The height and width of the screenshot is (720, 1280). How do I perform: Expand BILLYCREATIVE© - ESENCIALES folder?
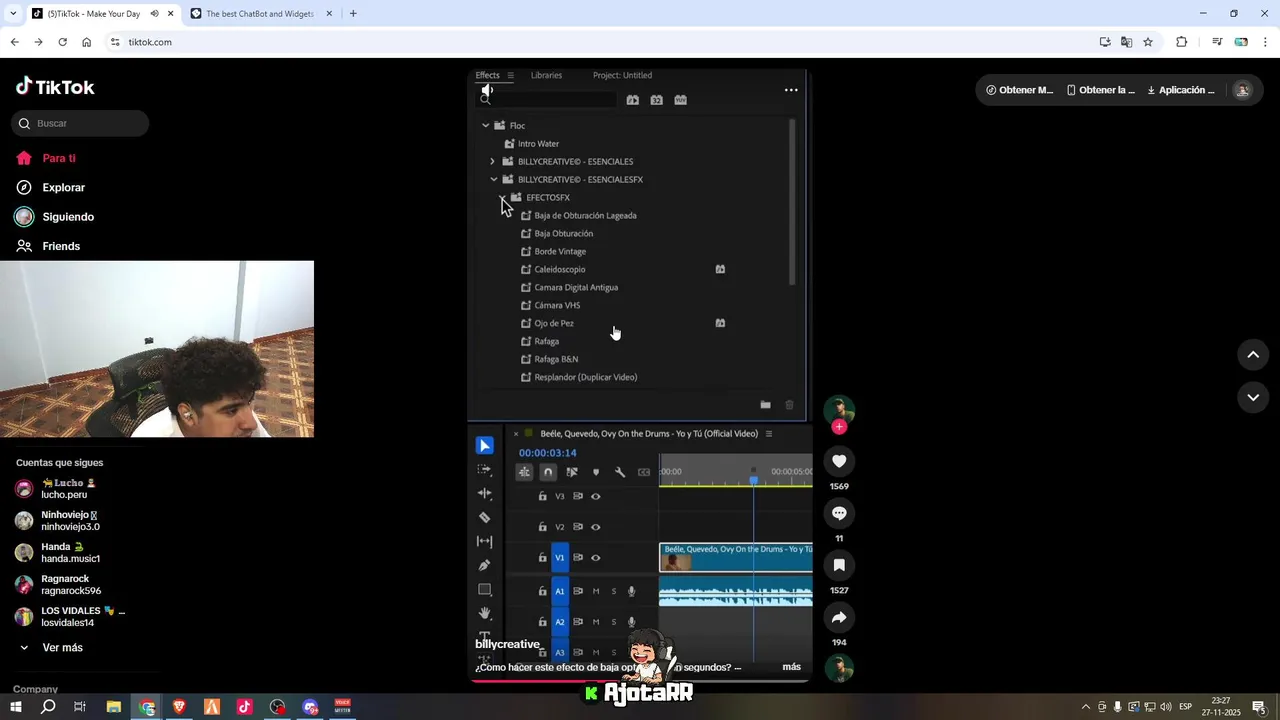point(492,161)
